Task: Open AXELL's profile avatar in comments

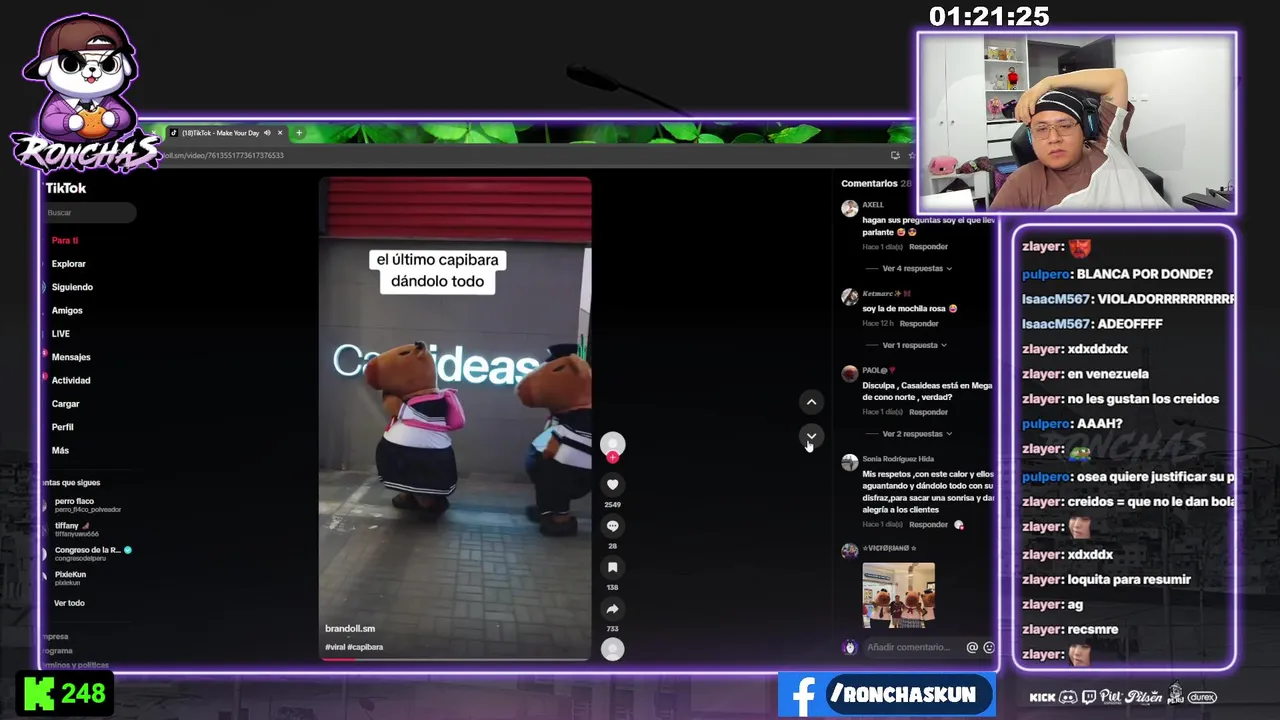Action: (x=849, y=208)
